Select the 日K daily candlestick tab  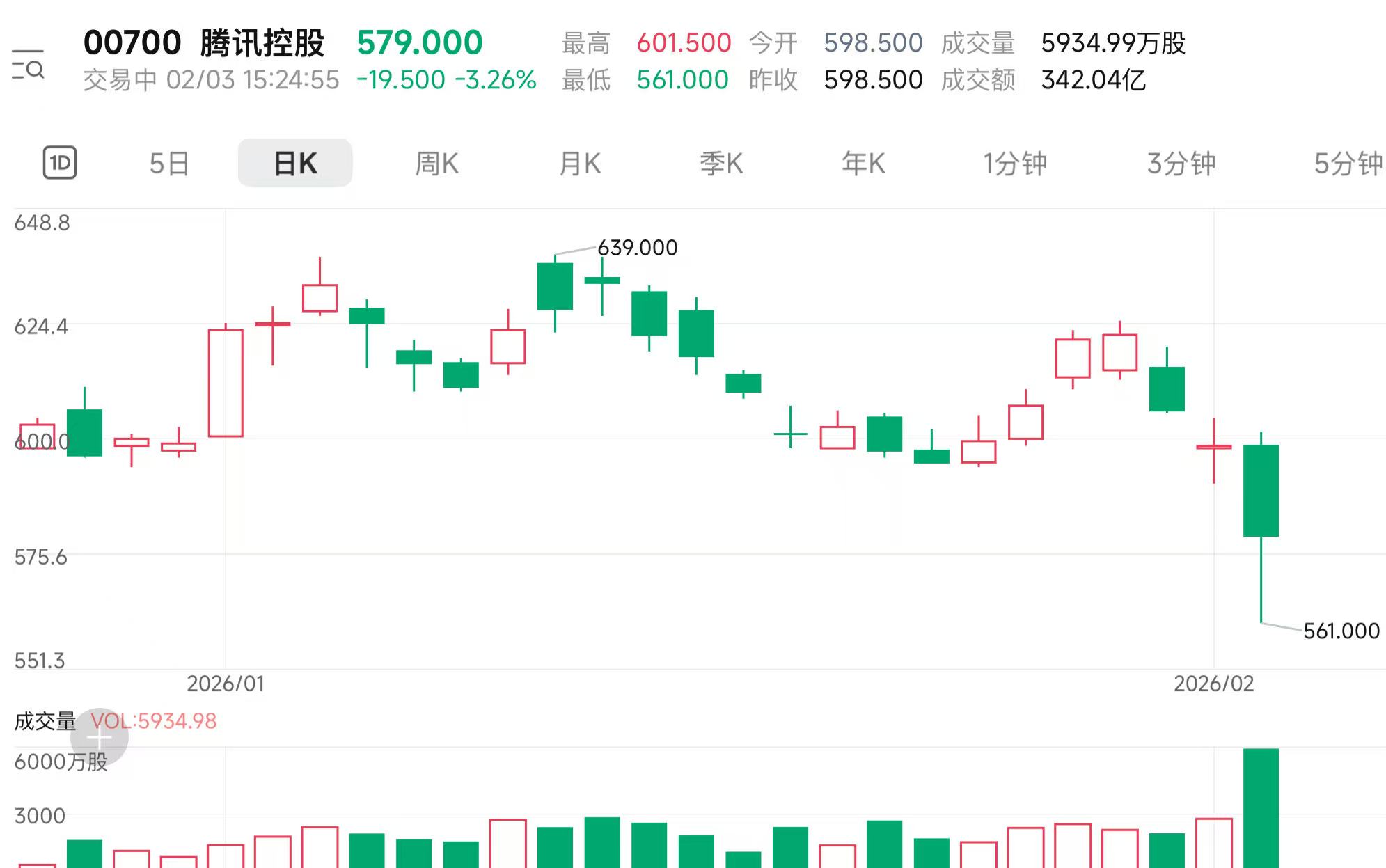pyautogui.click(x=295, y=164)
